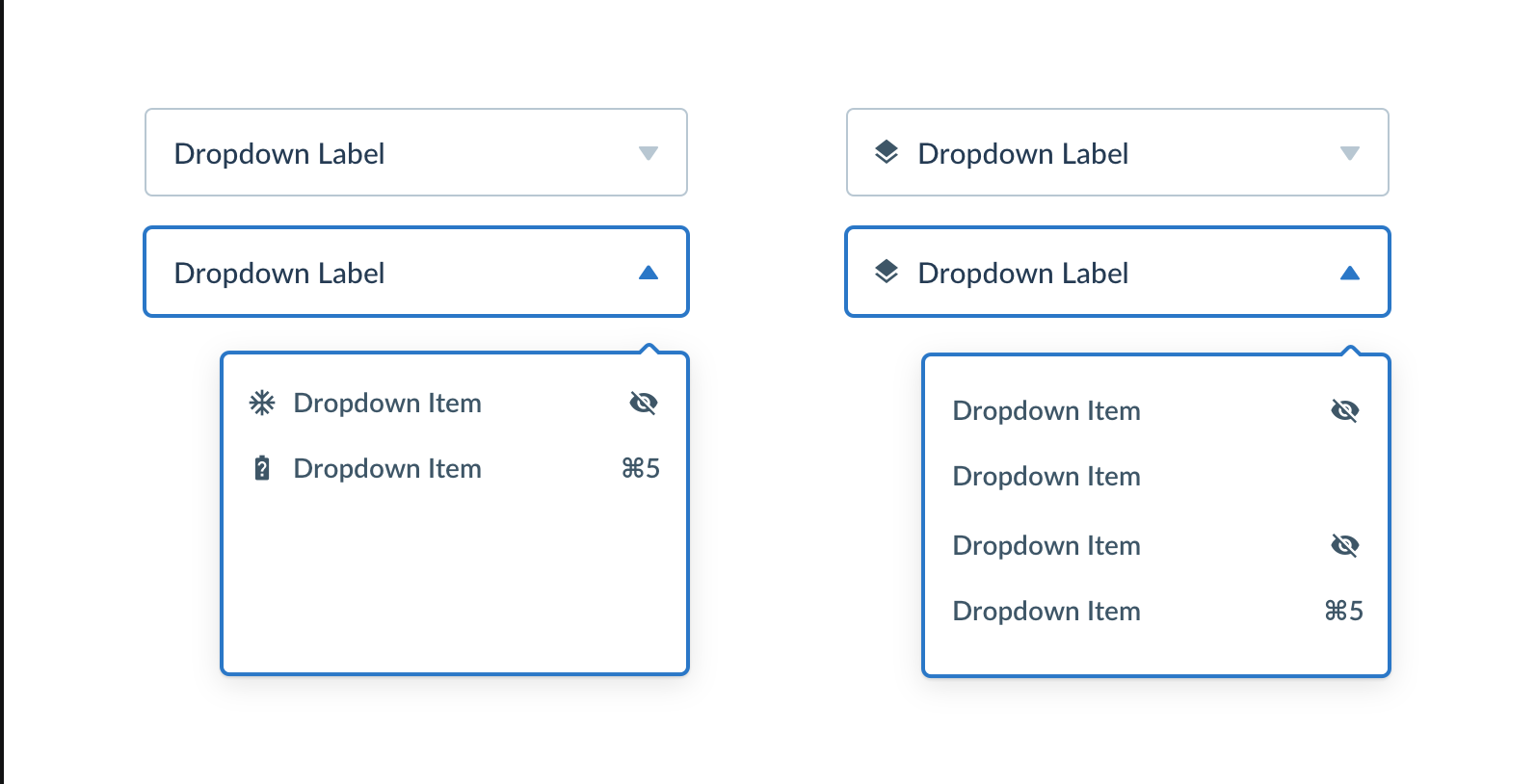Screen dimensions: 1536x784
Task: Click the gray down arrow of the top-left dropdown
Action: (649, 152)
